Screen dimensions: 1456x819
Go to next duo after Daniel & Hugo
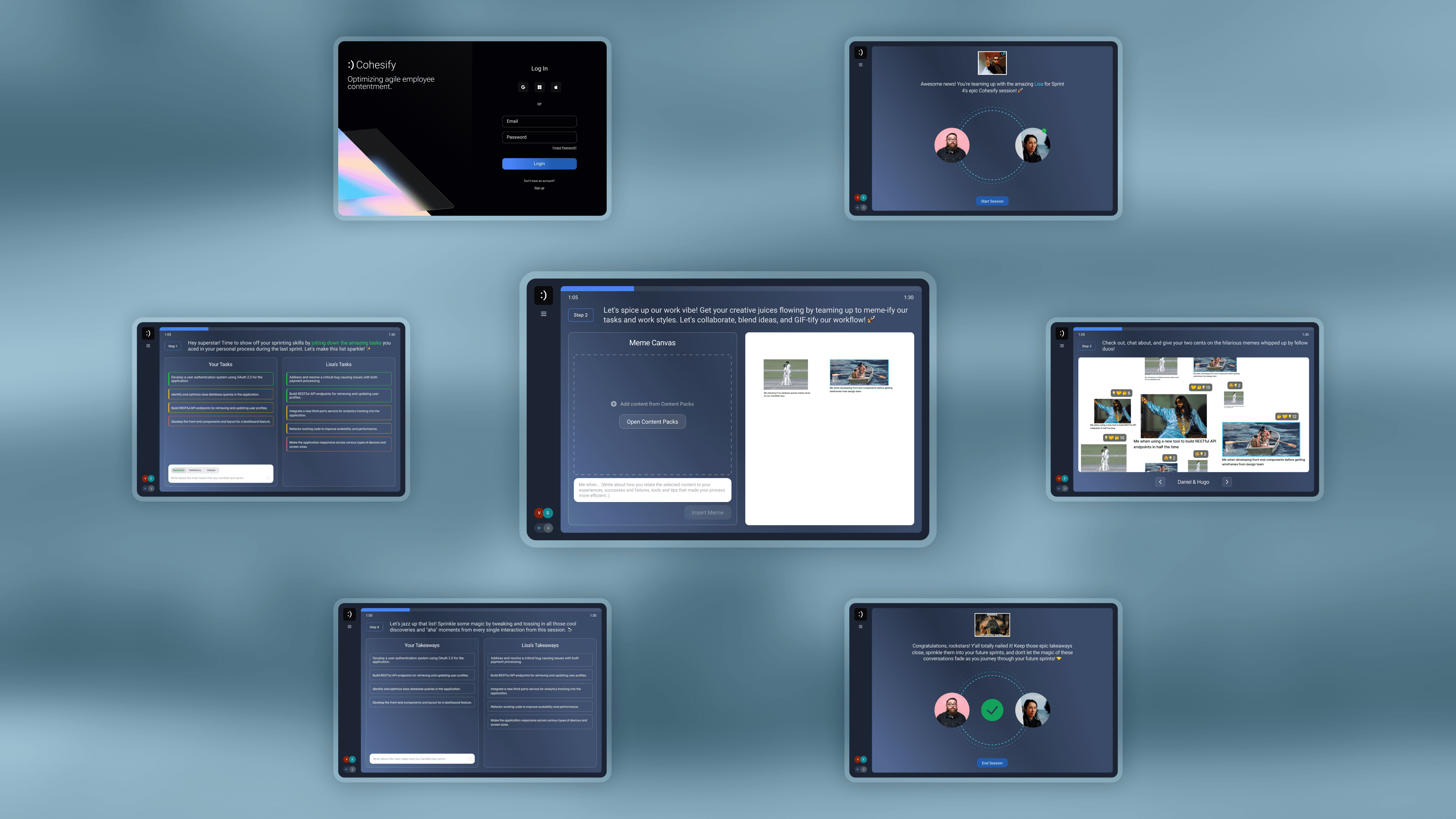[1226, 482]
